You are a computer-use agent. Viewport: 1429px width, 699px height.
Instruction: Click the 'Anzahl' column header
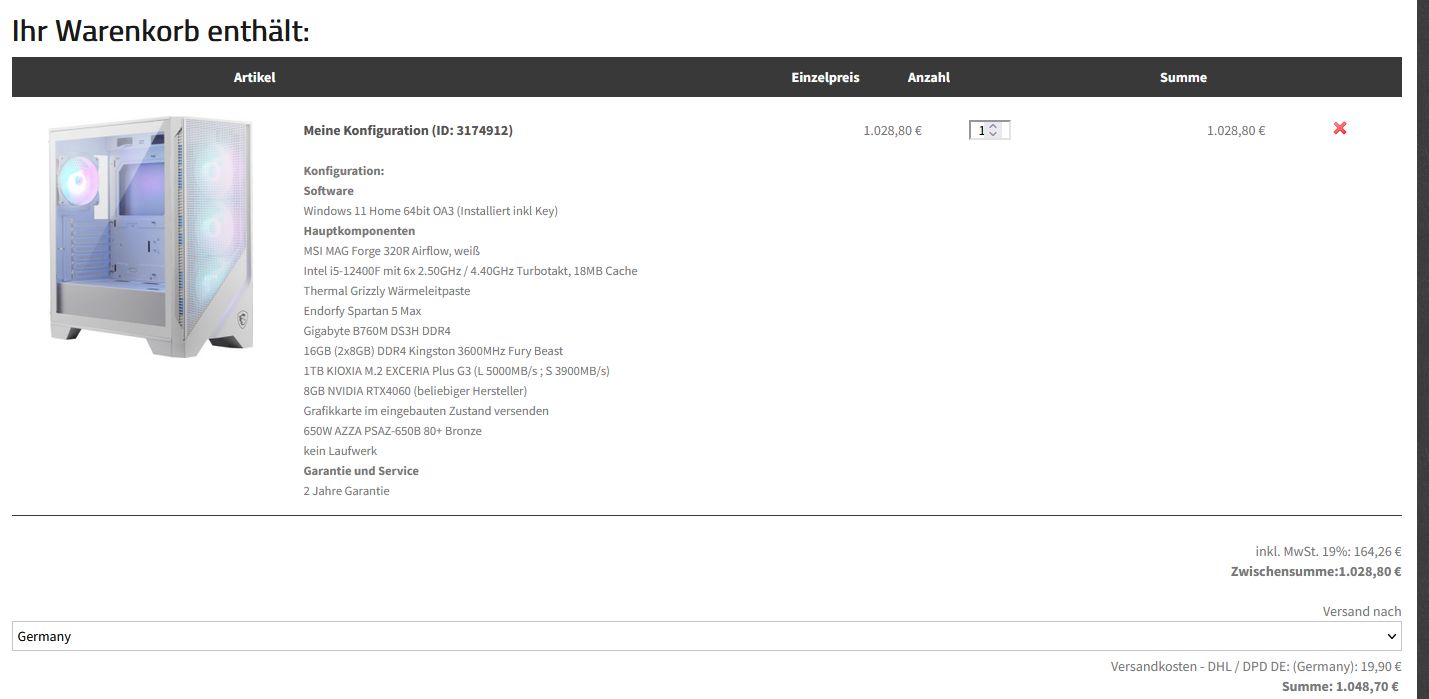click(929, 77)
